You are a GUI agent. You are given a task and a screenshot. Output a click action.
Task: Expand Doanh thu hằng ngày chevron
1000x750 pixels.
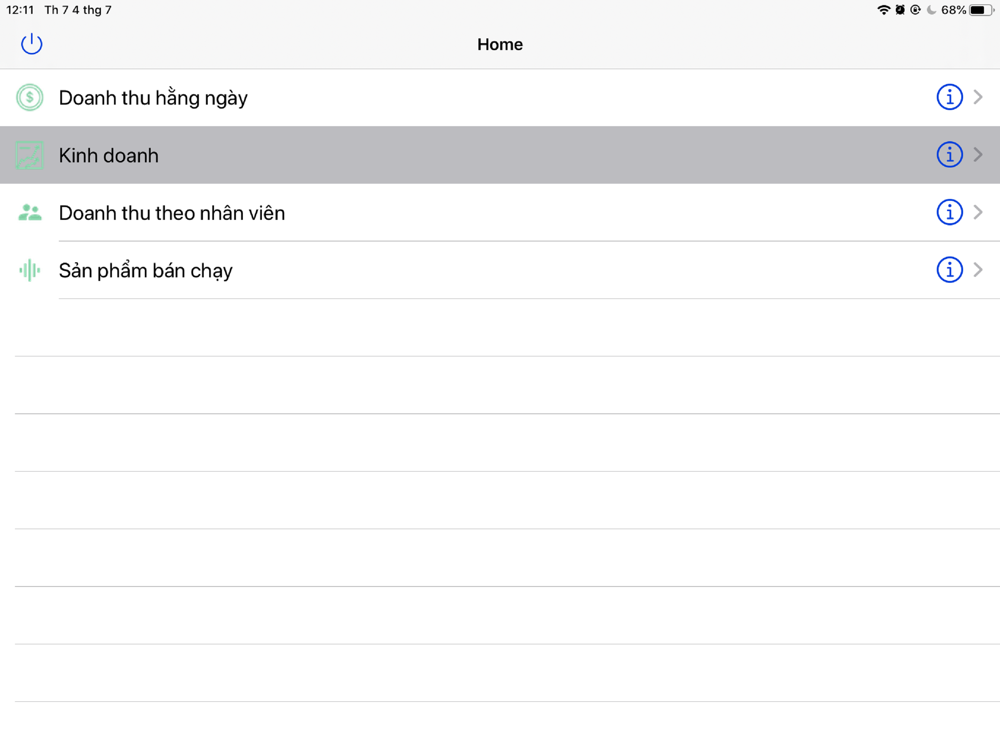click(x=978, y=97)
